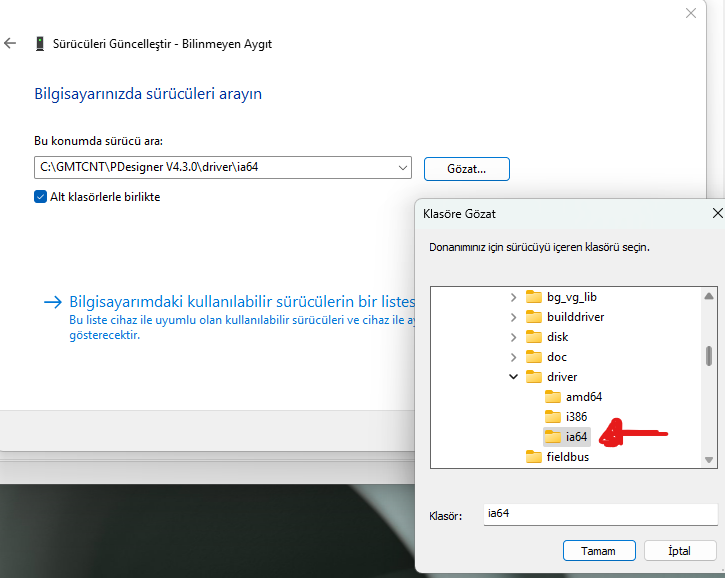This screenshot has height=578, width=725.
Task: Select the i386 folder label
Action: click(577, 417)
